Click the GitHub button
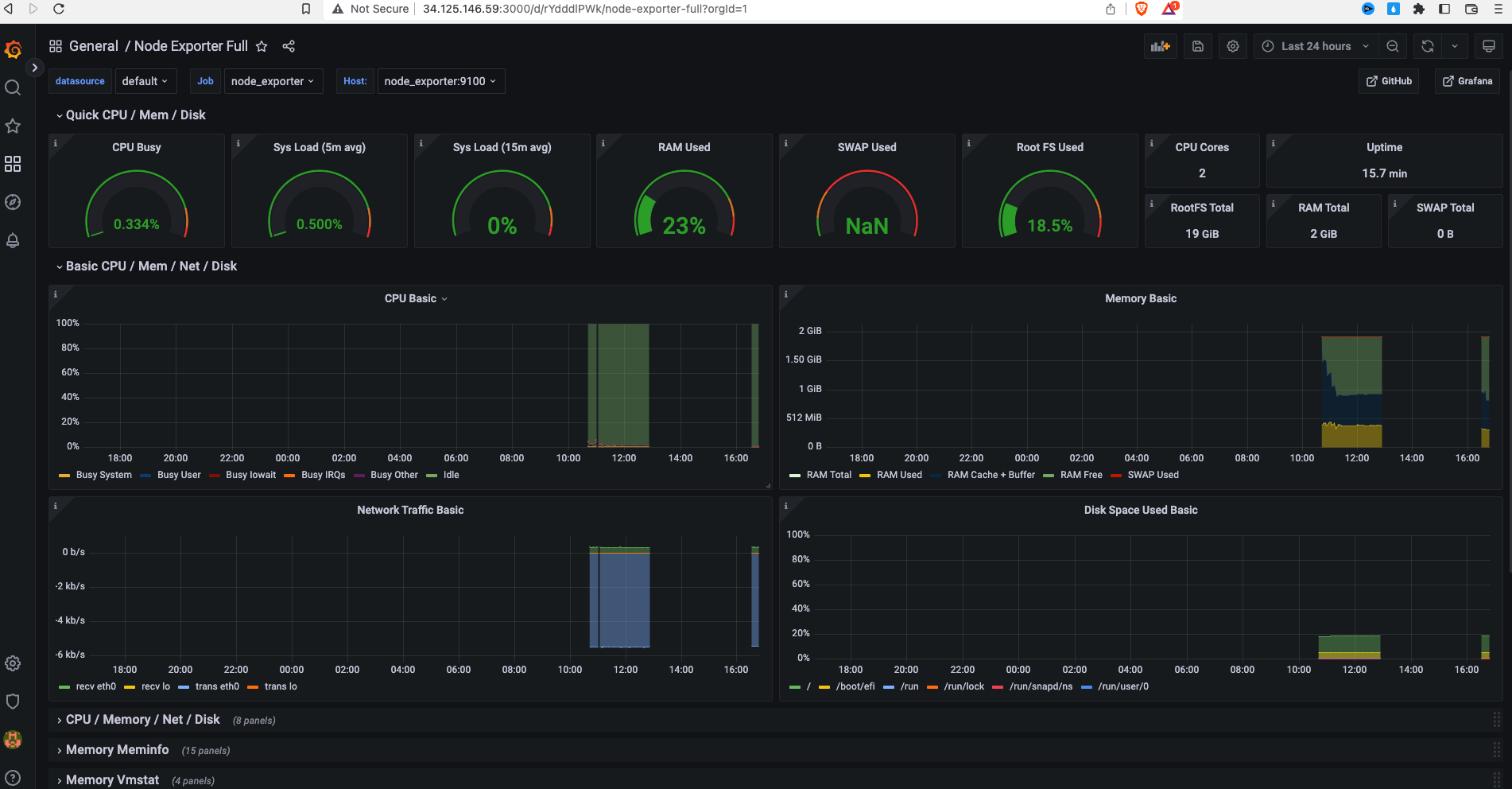Screen dimensions: 1512x789 (x=1389, y=80)
